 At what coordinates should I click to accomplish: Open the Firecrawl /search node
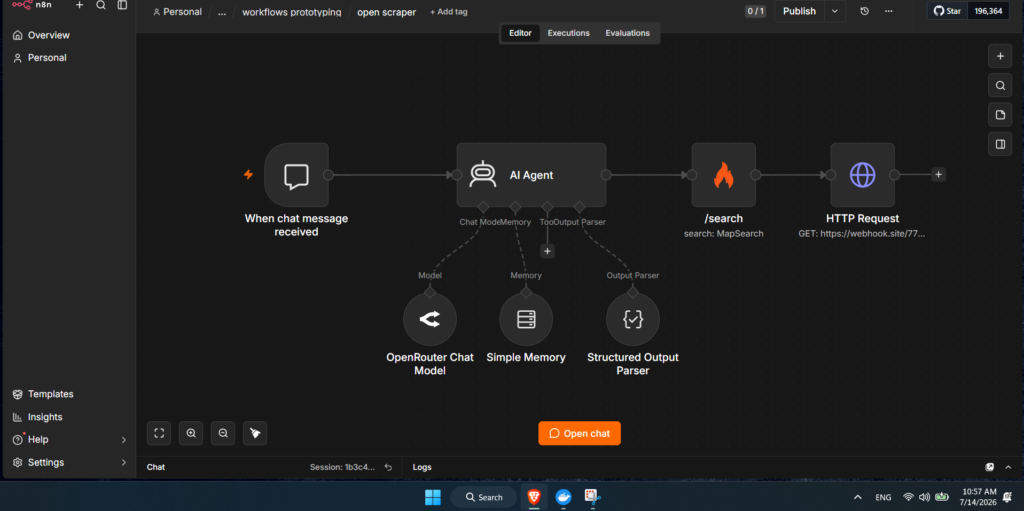[x=724, y=174]
